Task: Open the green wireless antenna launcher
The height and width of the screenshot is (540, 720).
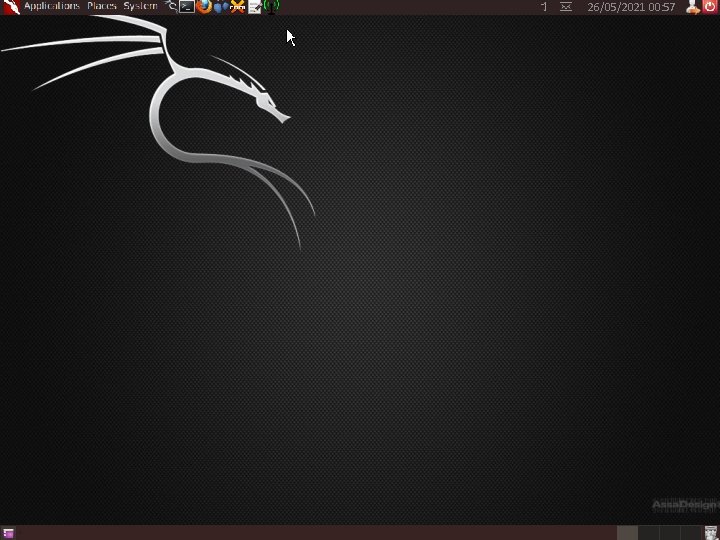Action: [x=272, y=6]
